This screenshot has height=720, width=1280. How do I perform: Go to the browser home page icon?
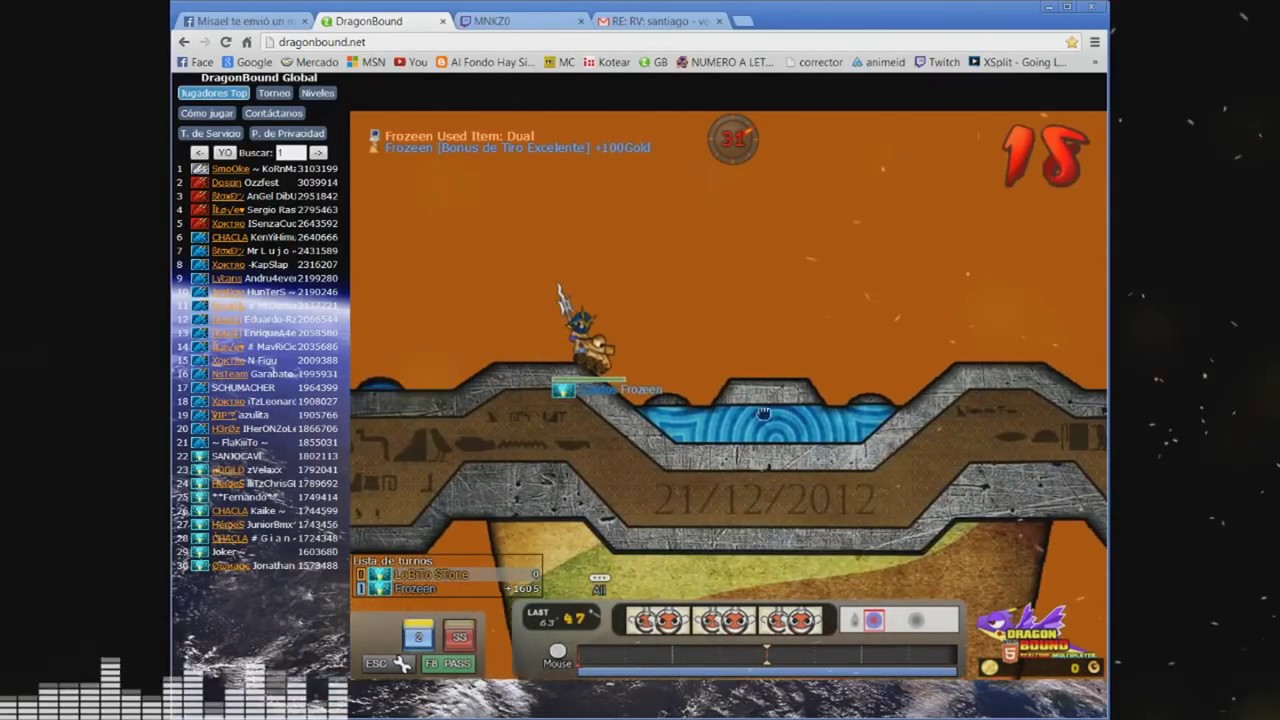click(246, 42)
